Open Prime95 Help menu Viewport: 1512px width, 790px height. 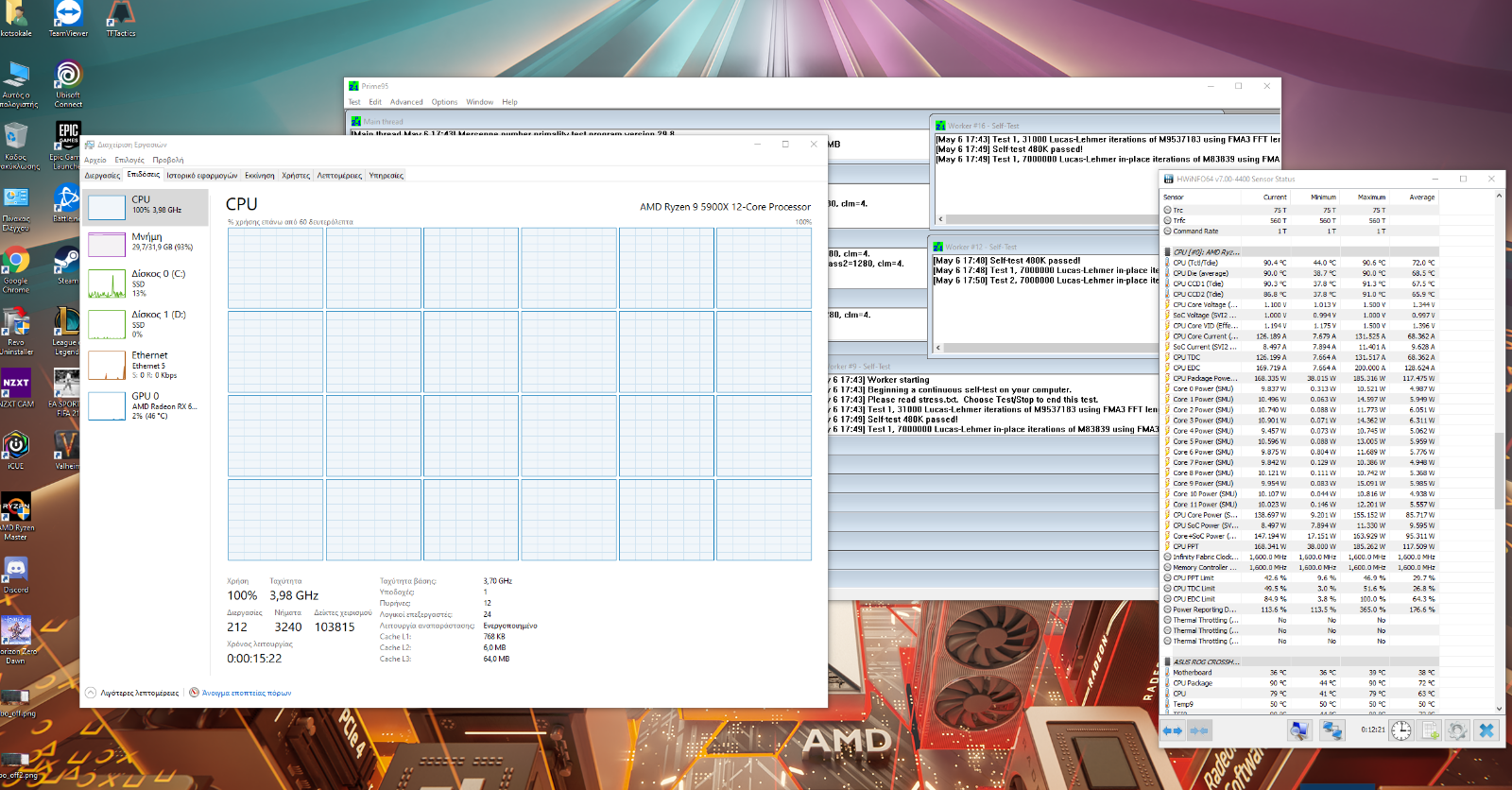509,102
